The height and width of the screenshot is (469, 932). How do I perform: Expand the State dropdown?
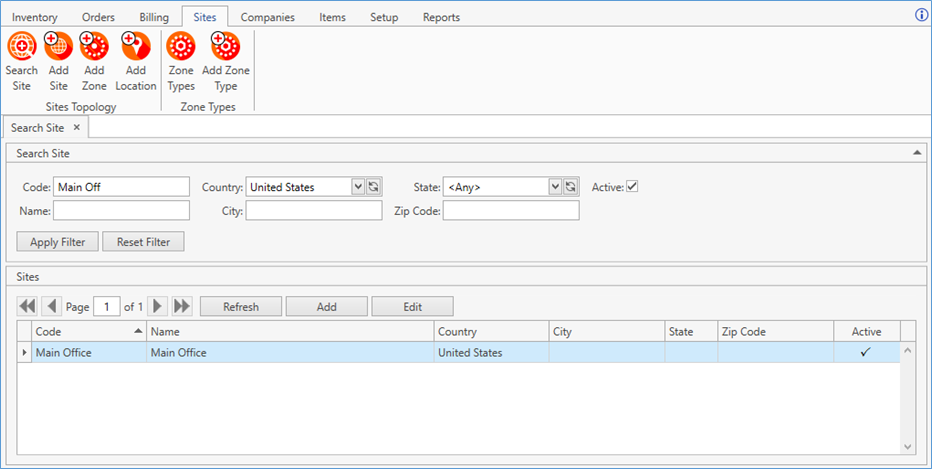pyautogui.click(x=555, y=187)
